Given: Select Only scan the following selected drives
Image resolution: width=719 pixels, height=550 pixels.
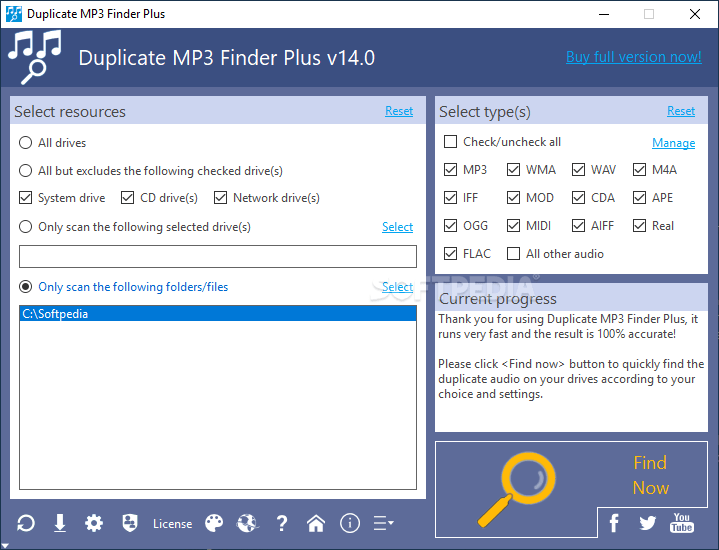Looking at the screenshot, I should click(26, 227).
